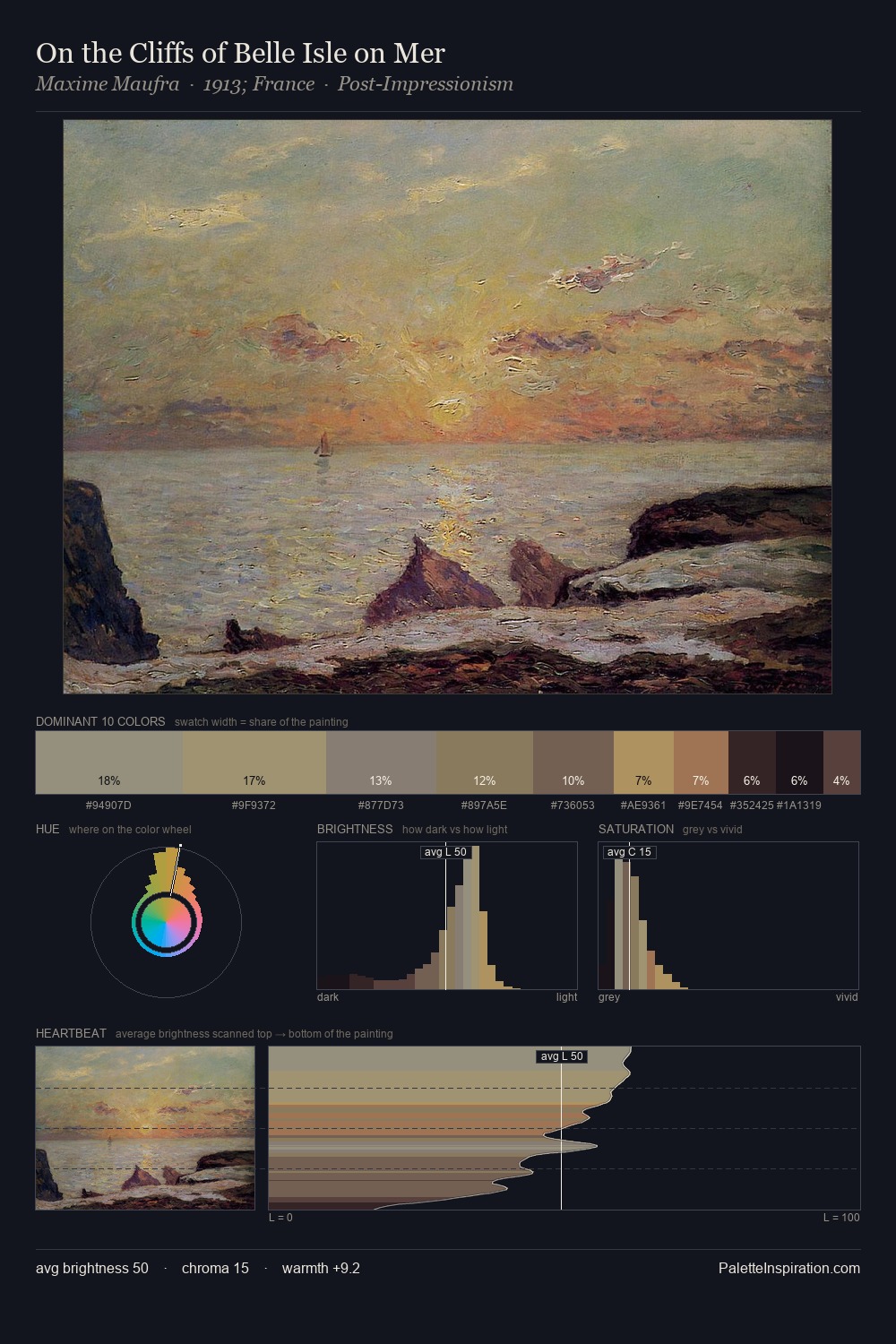Click the hex code #897A5E text
This screenshot has width=896, height=1344.
(484, 806)
